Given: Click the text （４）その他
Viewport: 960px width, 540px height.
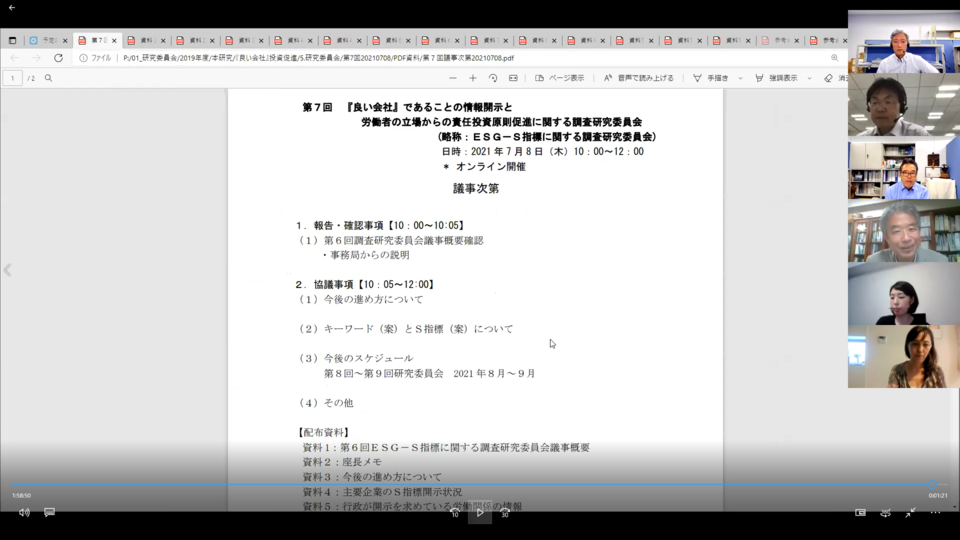Looking at the screenshot, I should click(325, 403).
